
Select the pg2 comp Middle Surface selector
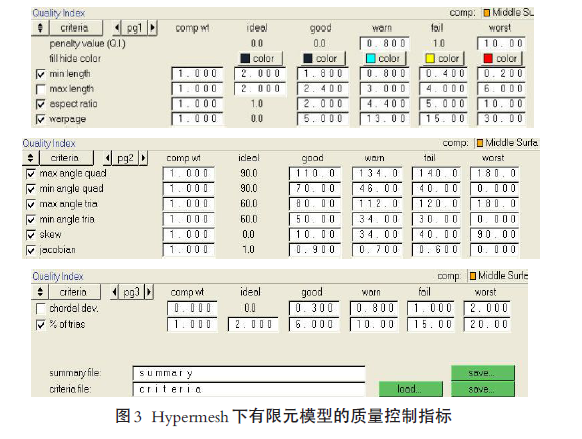pos(507,143)
